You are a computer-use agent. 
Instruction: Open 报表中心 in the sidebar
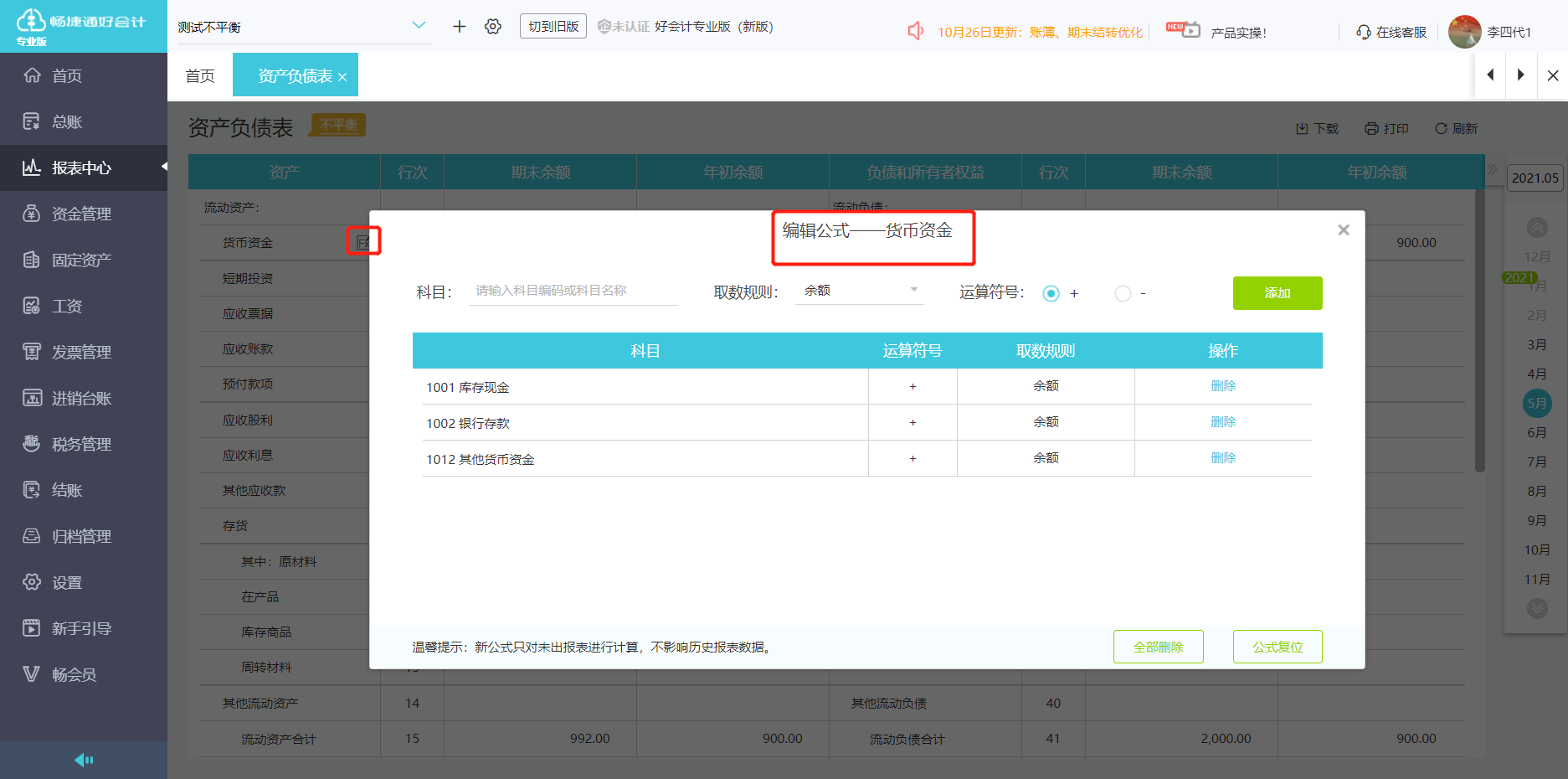81,168
